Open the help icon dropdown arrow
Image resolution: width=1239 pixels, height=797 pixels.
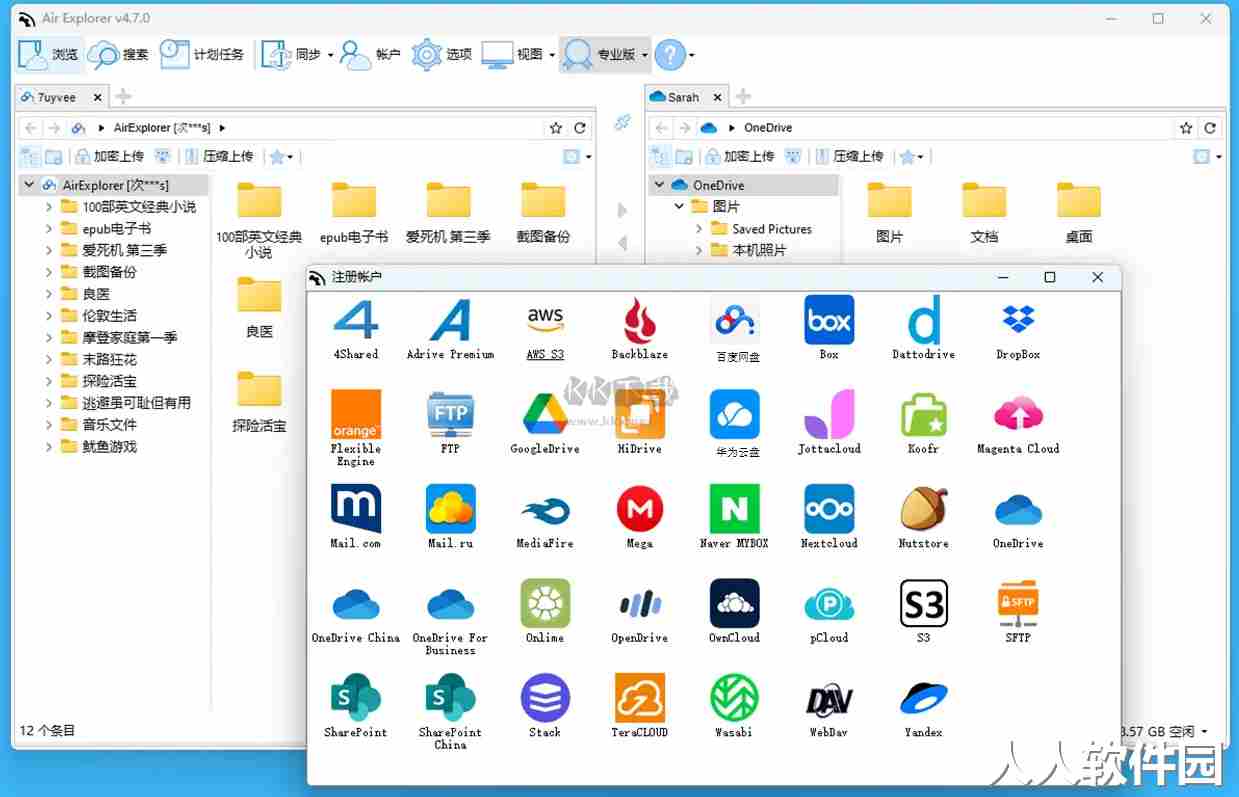click(692, 55)
